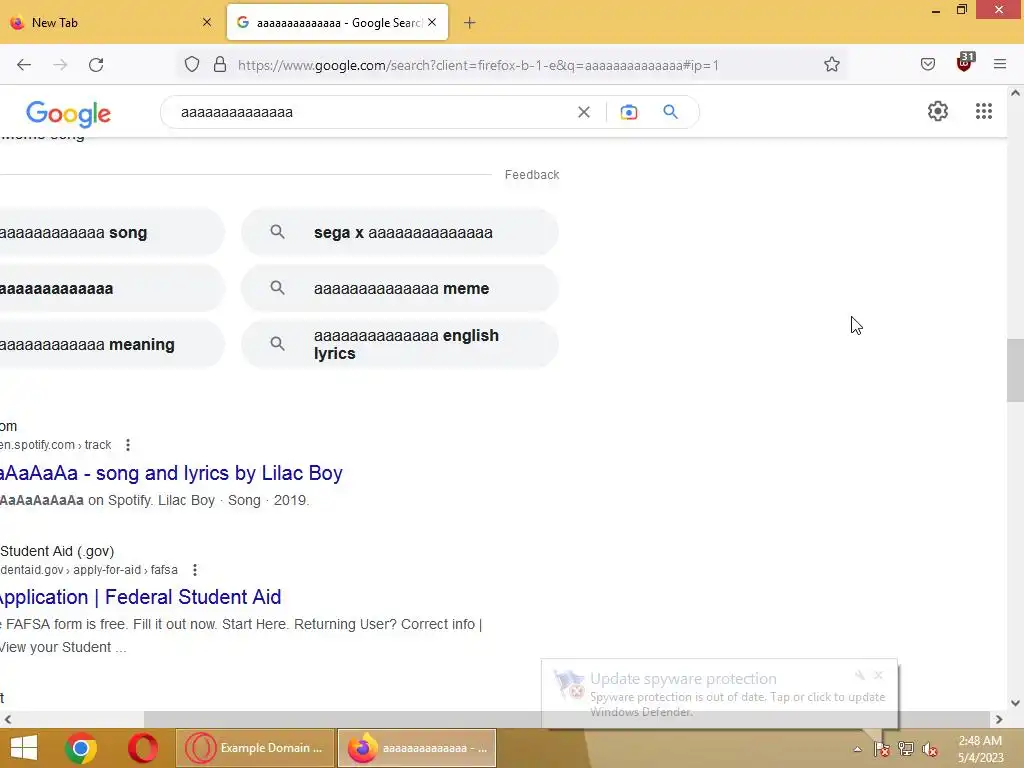This screenshot has width=1024, height=768.
Task: Click the Firefox taskbar button
Action: pos(417,748)
